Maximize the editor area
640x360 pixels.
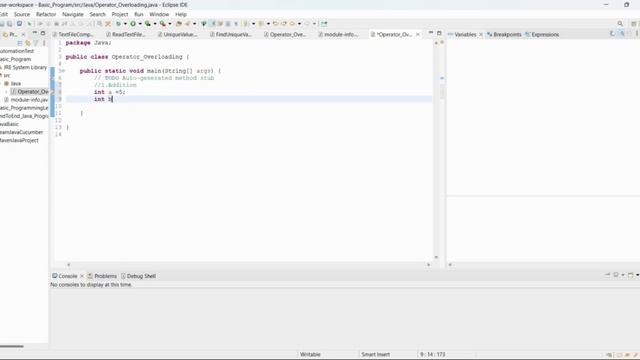click(439, 33)
